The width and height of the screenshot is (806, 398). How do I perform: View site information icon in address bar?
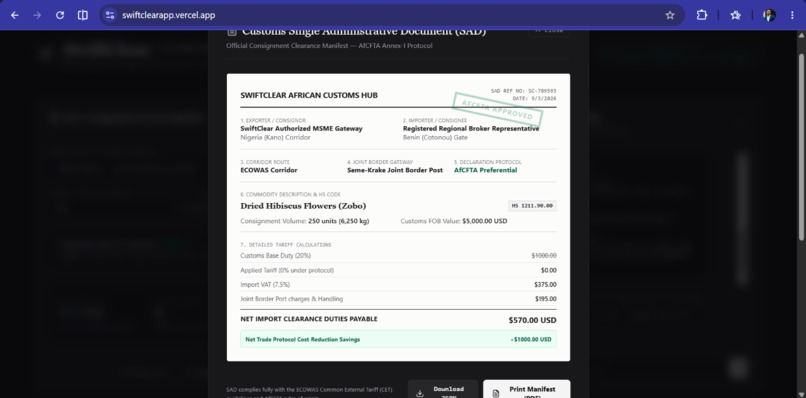[x=109, y=15]
